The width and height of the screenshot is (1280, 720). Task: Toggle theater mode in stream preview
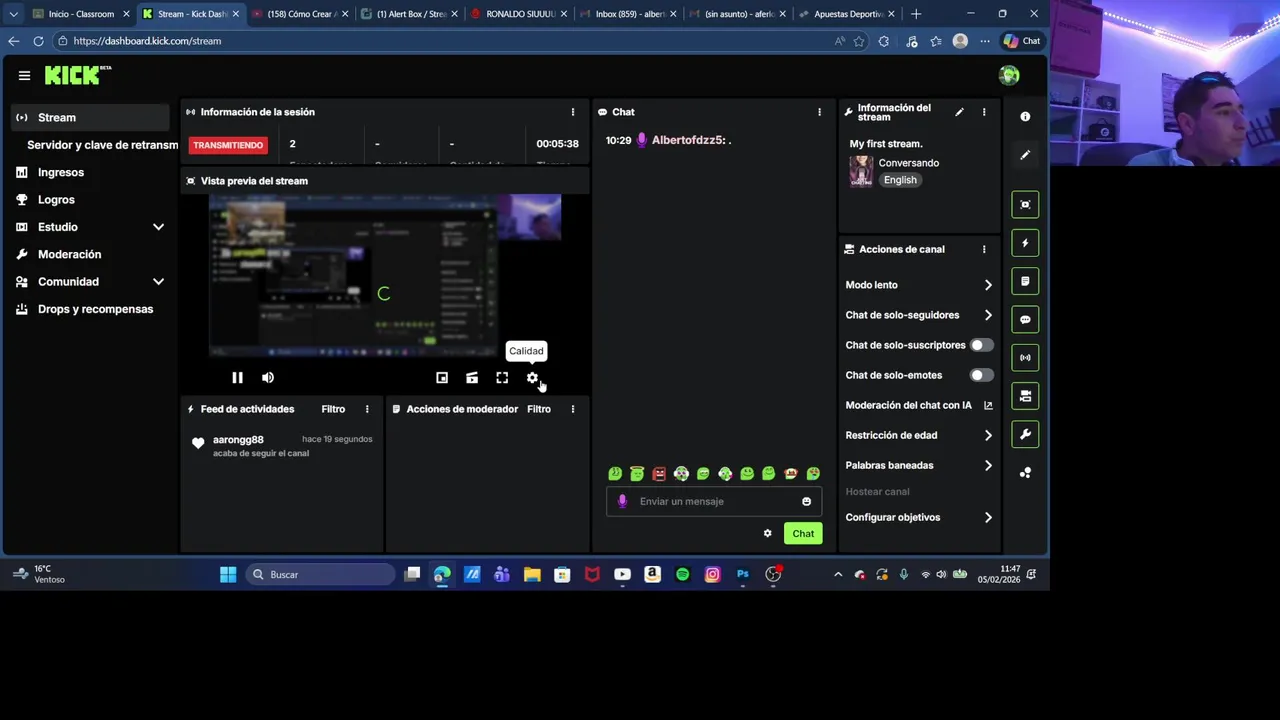(x=472, y=378)
